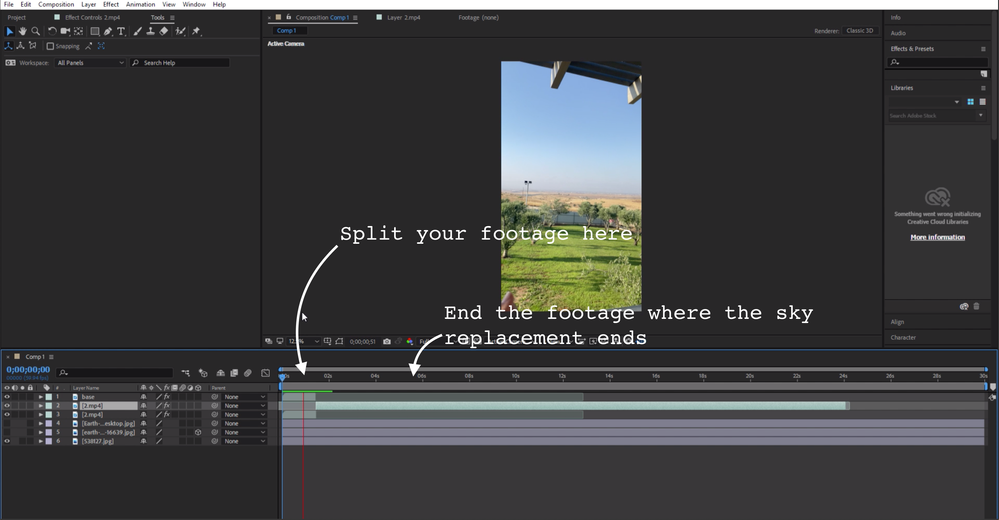This screenshot has width=999, height=520.
Task: Toggle 3D layer switch on [earth-...-16639.jpg]
Action: [x=198, y=433]
